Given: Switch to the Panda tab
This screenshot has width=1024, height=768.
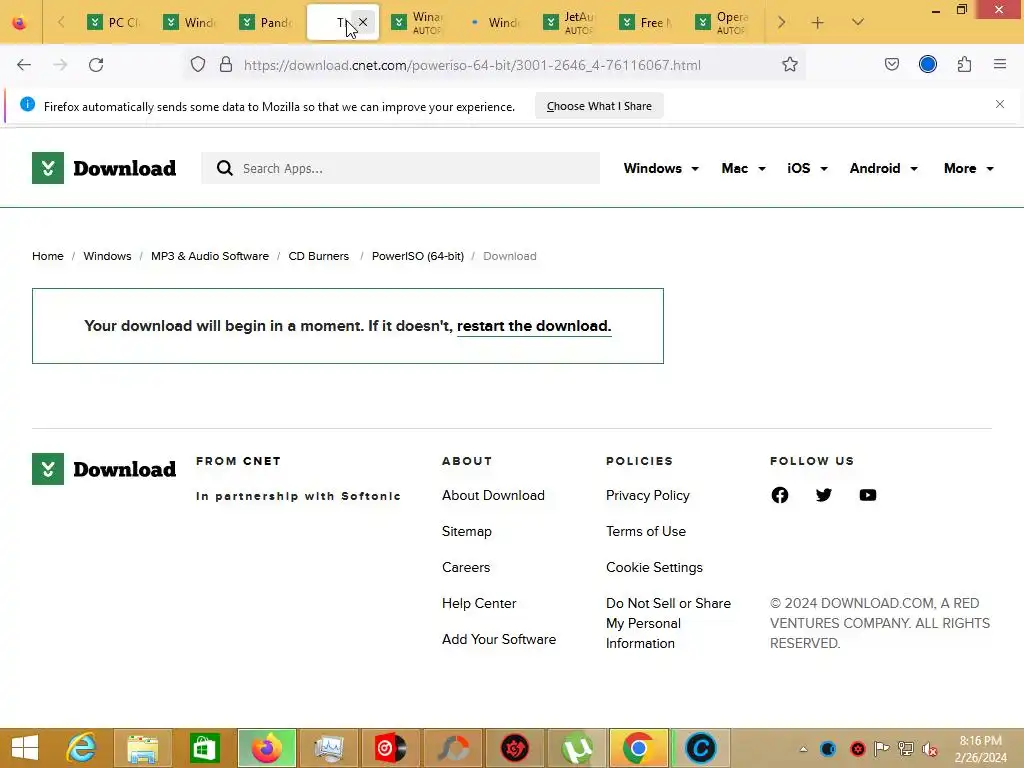Looking at the screenshot, I should (x=266, y=22).
